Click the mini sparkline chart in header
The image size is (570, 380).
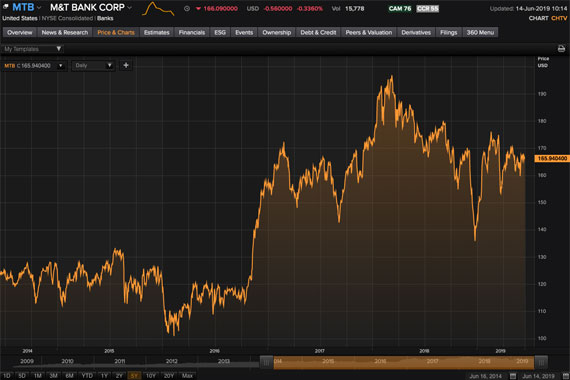158,9
